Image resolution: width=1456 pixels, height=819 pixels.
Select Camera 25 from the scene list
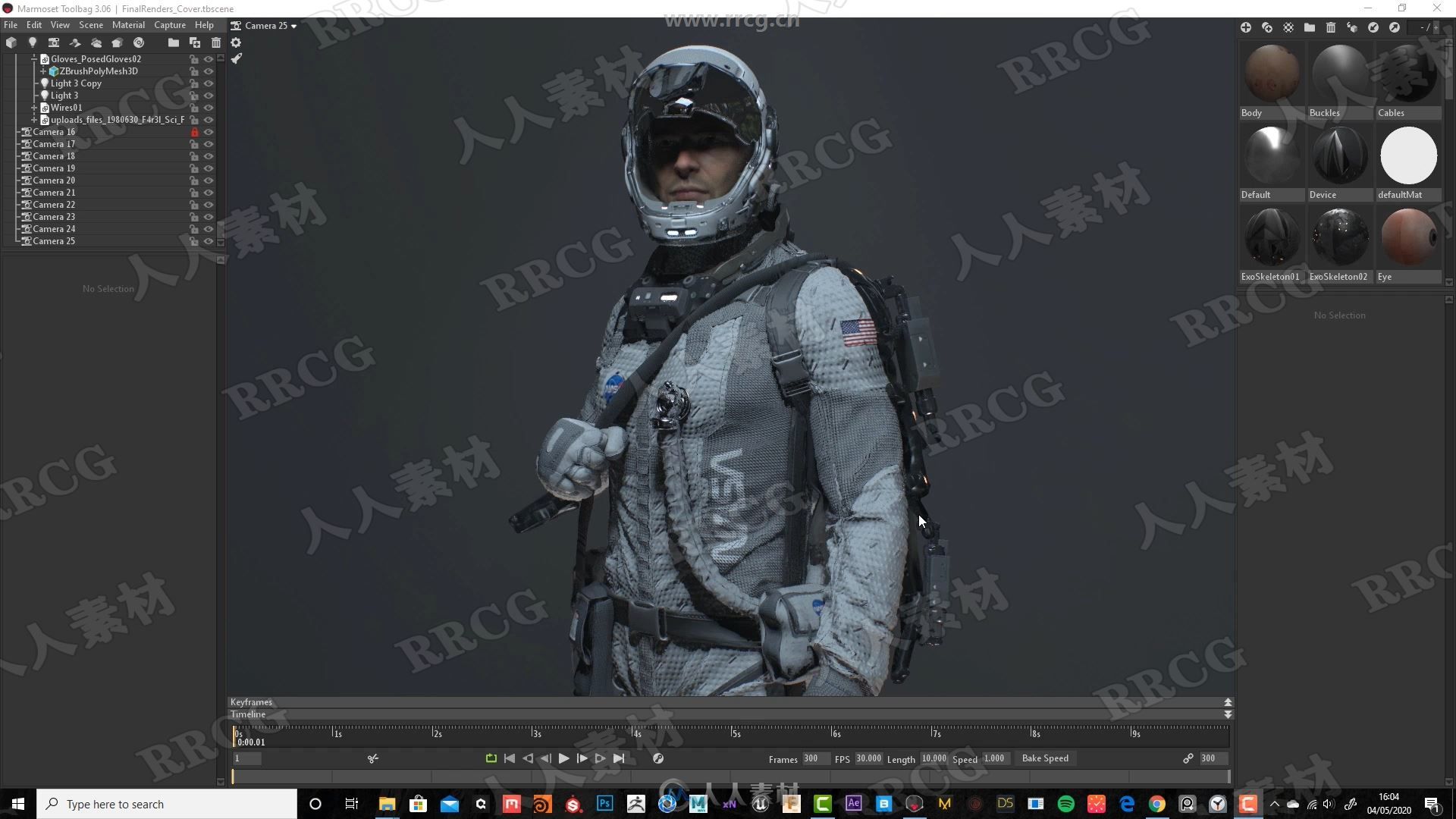[53, 240]
